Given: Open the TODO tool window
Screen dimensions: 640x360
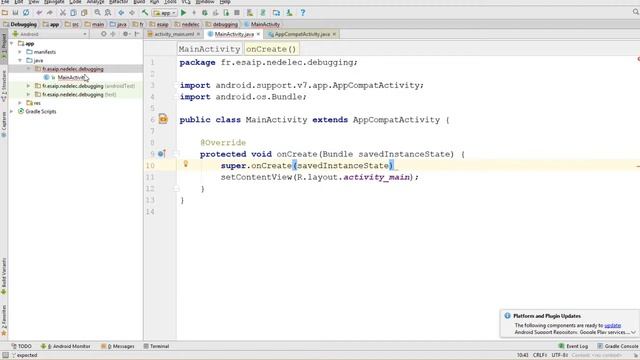Looking at the screenshot, I should [21, 346].
